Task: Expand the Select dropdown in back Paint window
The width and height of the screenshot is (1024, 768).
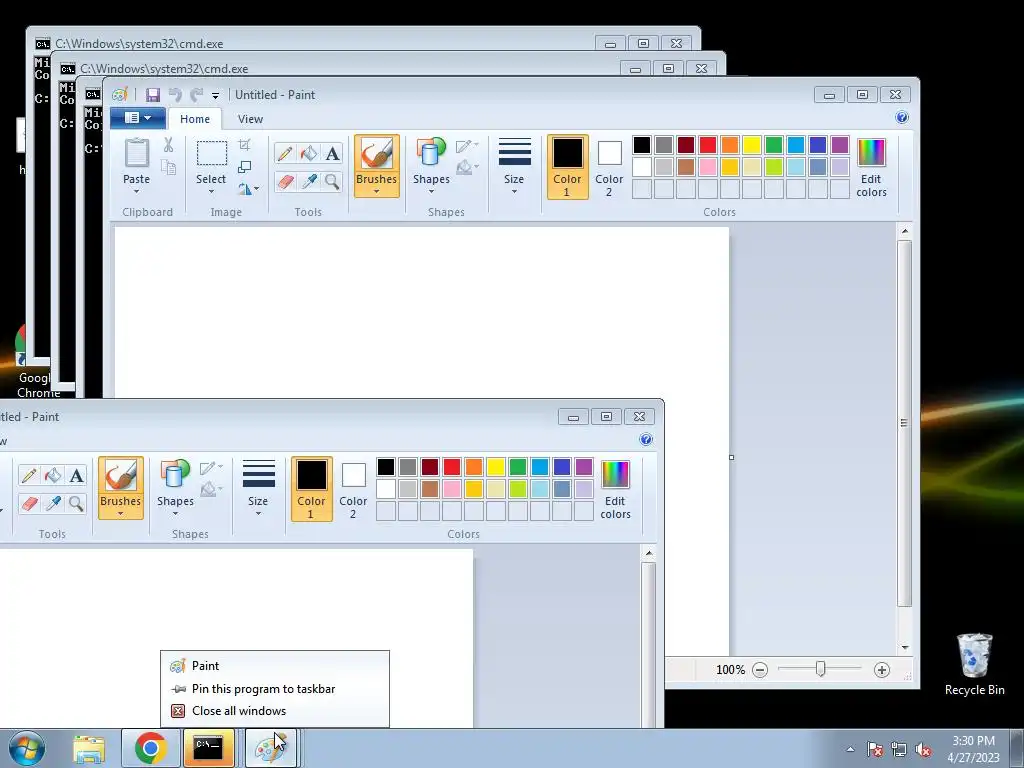Action: (211, 185)
